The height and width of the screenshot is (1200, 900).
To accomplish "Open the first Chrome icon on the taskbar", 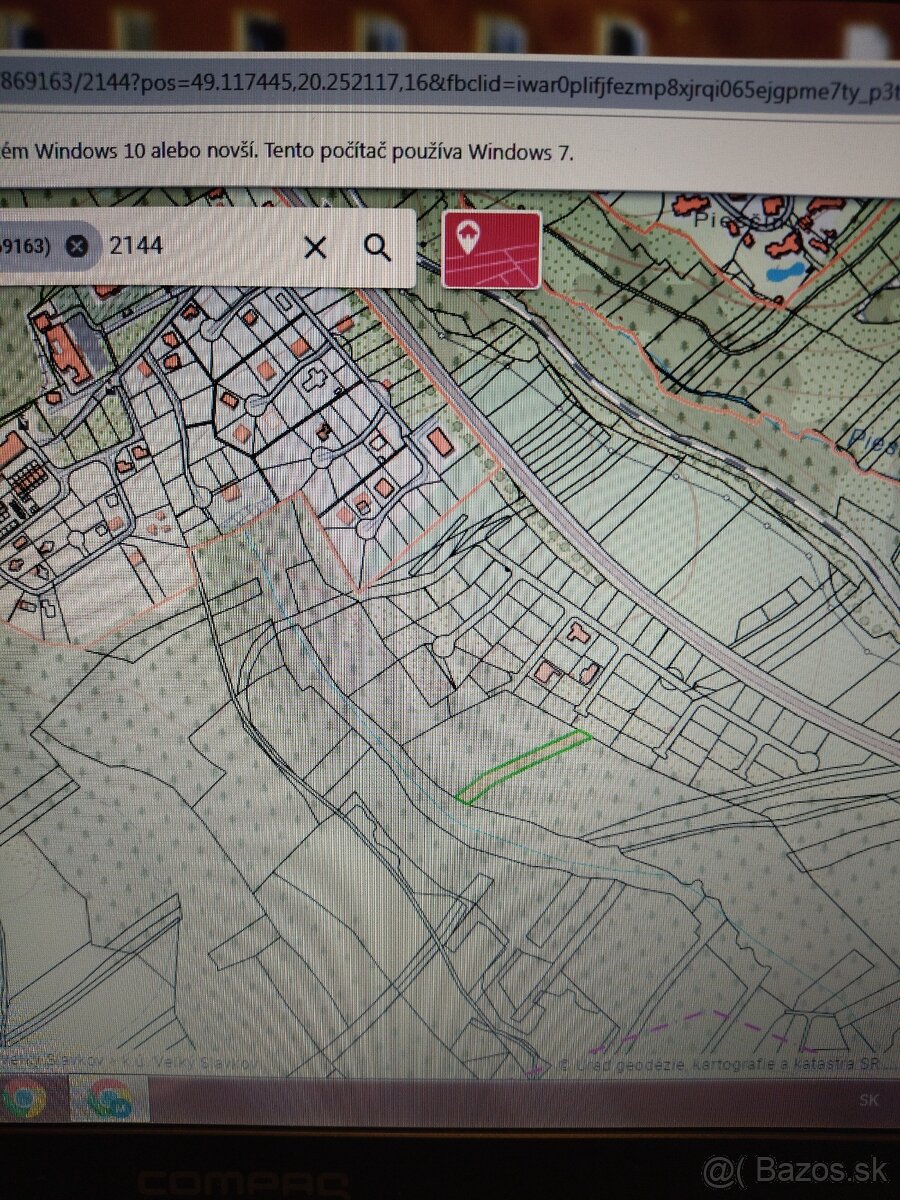I will point(24,1097).
